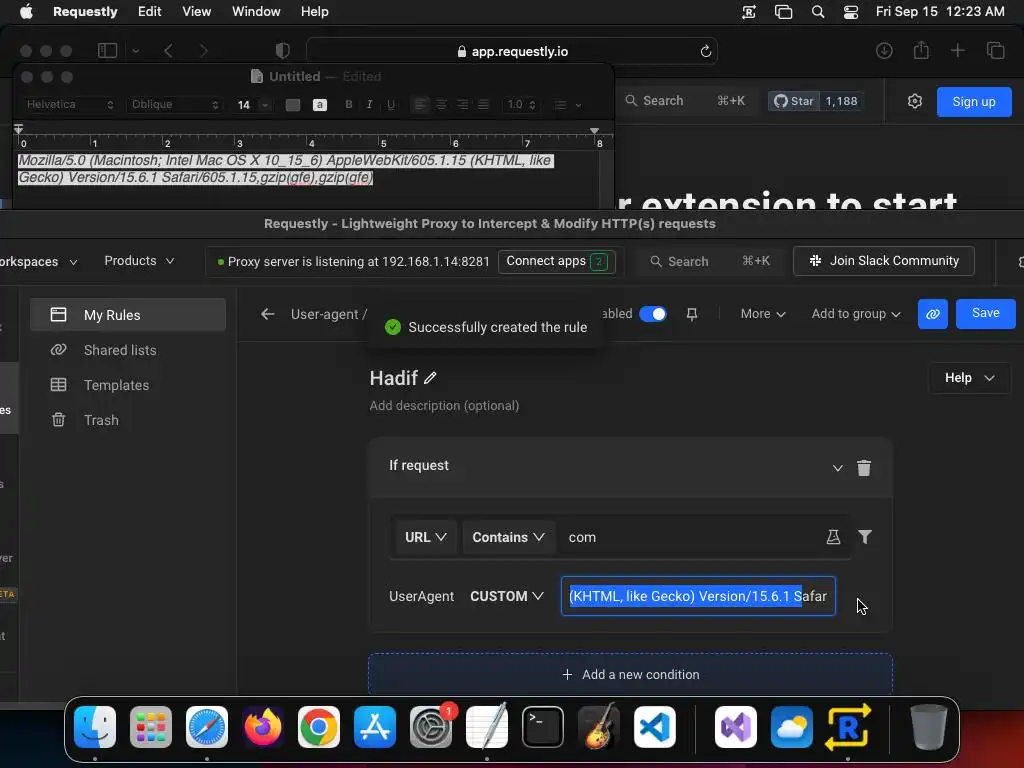Go back with the left arrow
1024x768 pixels.
click(x=268, y=314)
